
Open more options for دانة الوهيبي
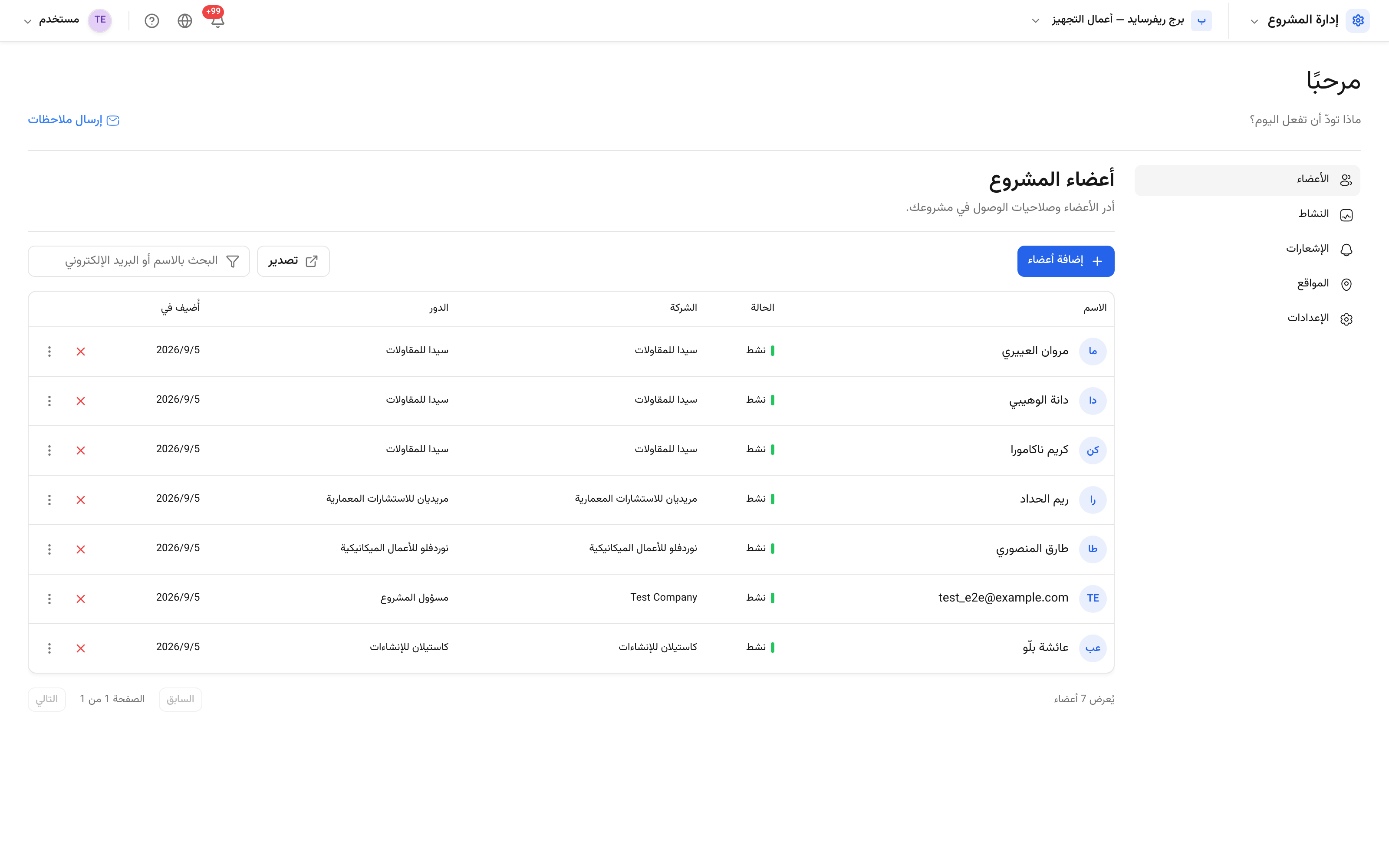49,401
